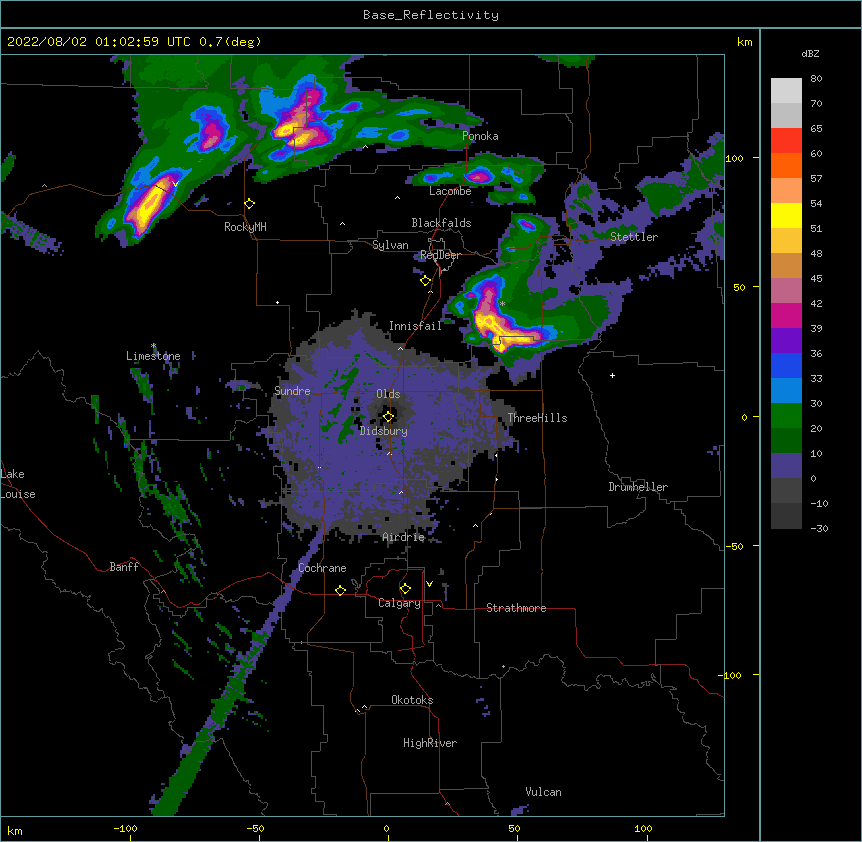This screenshot has height=842, width=862.
Task: Click the Base_Reflectivity title
Action: pyautogui.click(x=431, y=15)
